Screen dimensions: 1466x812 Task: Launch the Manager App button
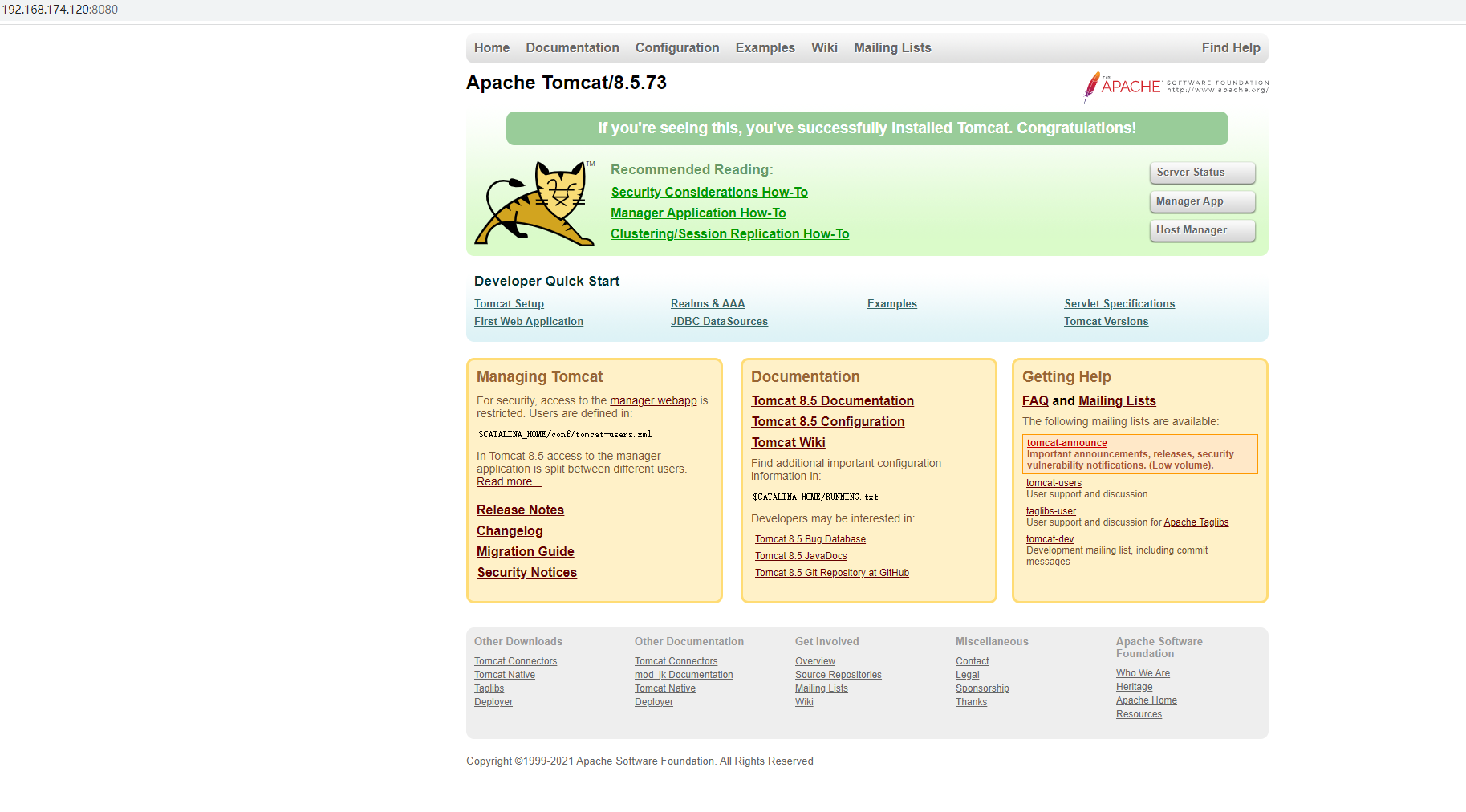tap(1202, 201)
